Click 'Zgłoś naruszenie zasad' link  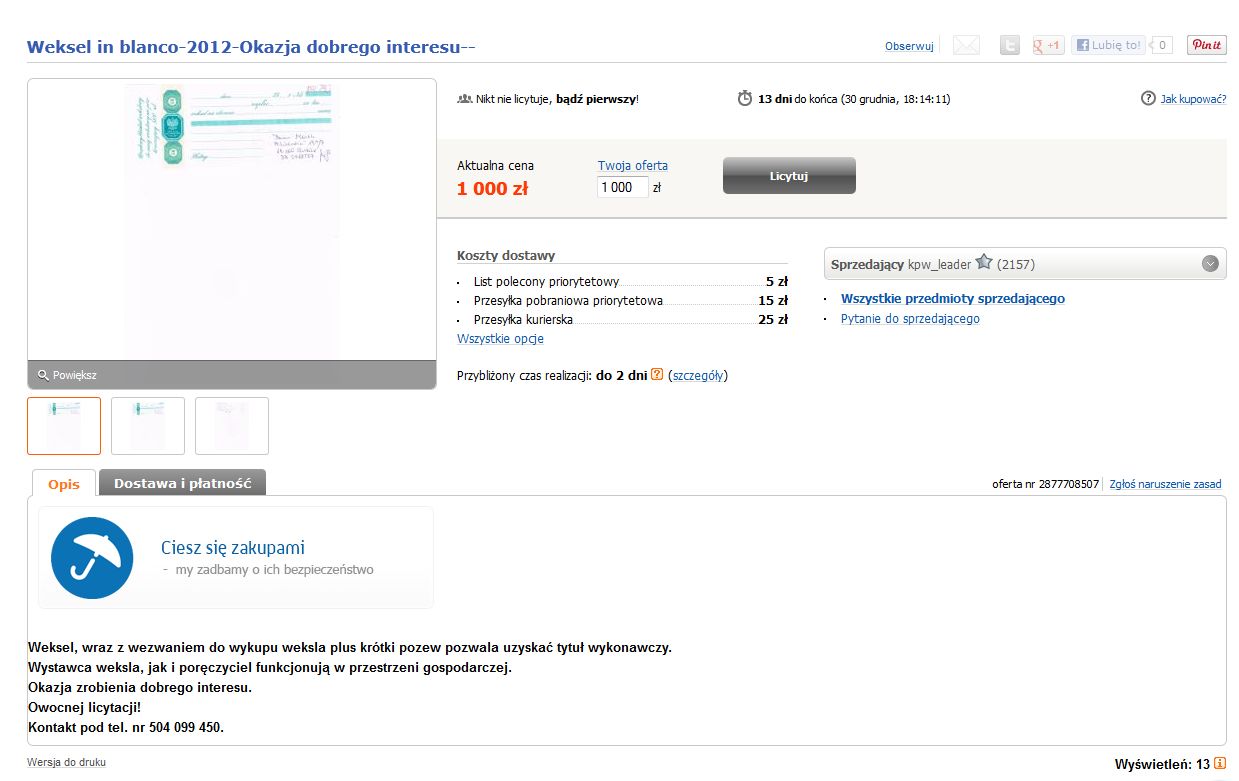tap(1166, 484)
